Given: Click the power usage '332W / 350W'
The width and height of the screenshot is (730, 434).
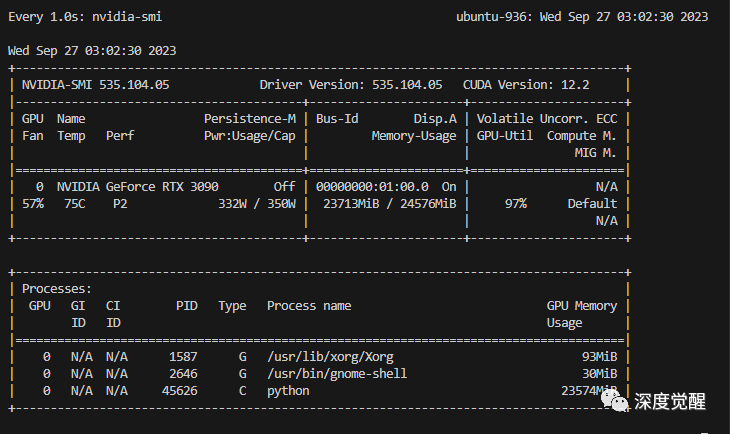Looking at the screenshot, I should point(257,204).
